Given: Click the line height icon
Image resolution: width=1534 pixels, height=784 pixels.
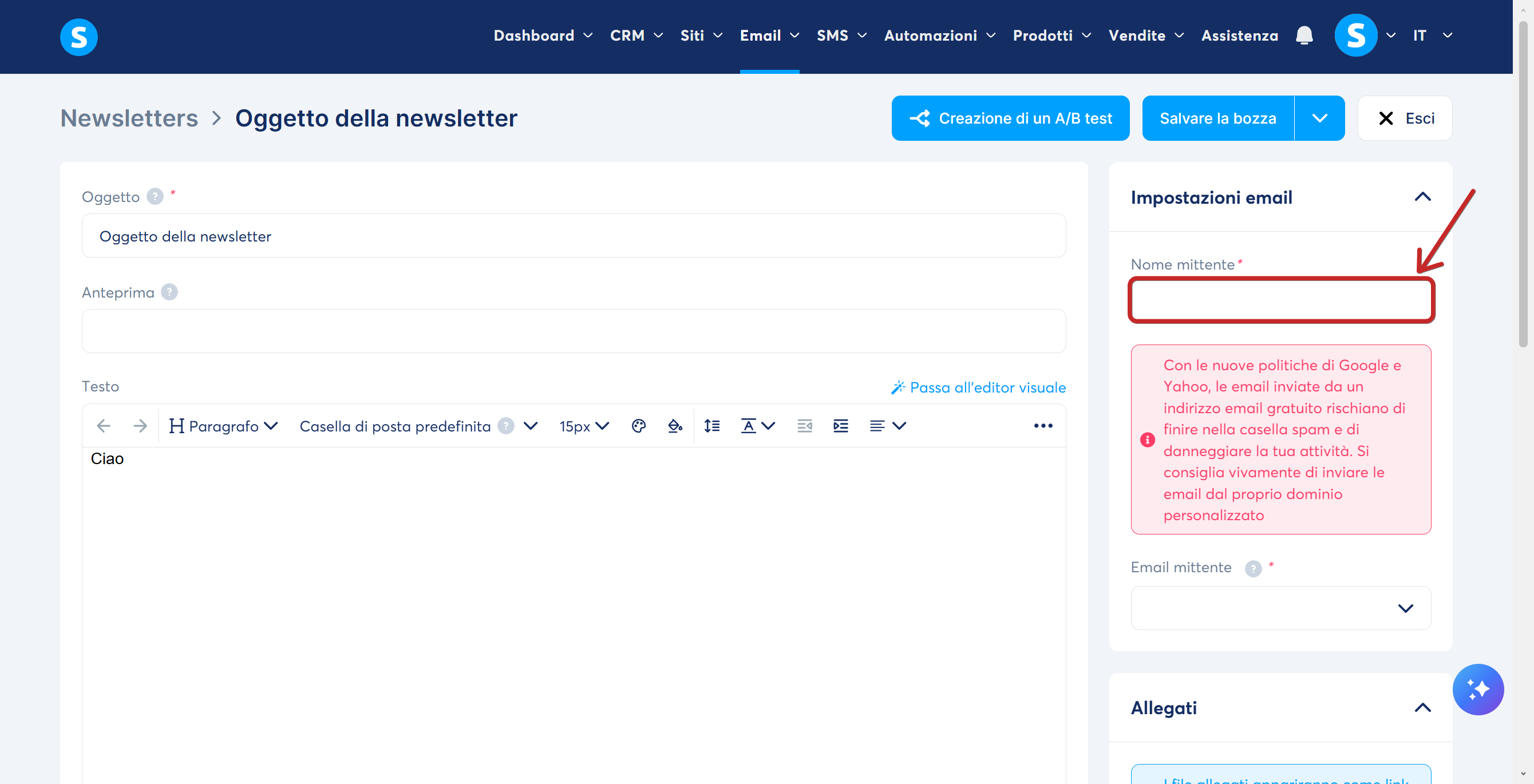Looking at the screenshot, I should point(711,426).
